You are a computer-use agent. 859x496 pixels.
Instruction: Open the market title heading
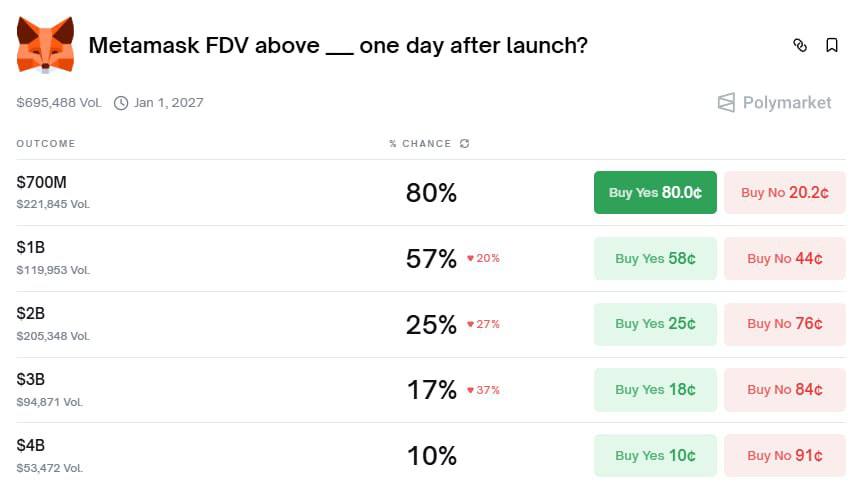(338, 46)
